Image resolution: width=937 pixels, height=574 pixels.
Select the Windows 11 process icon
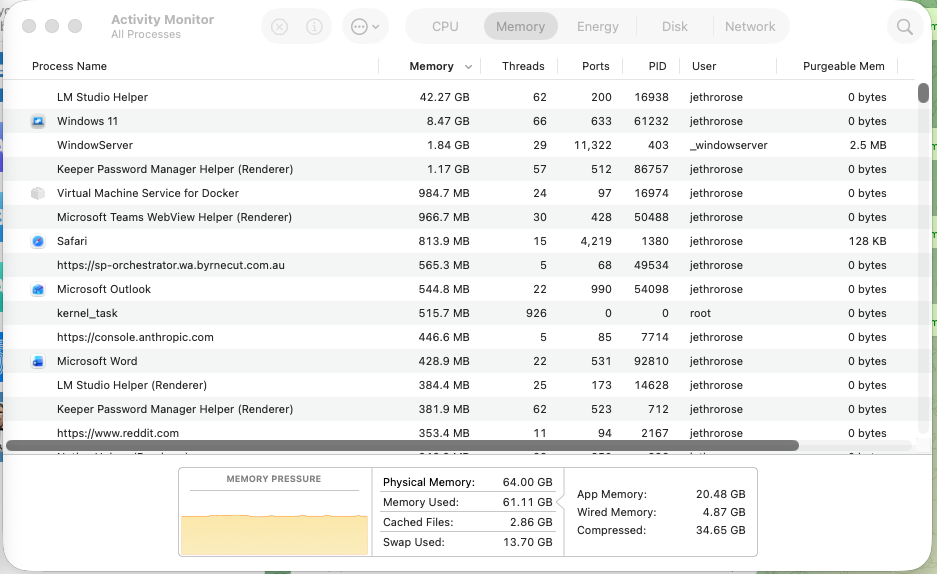38,121
